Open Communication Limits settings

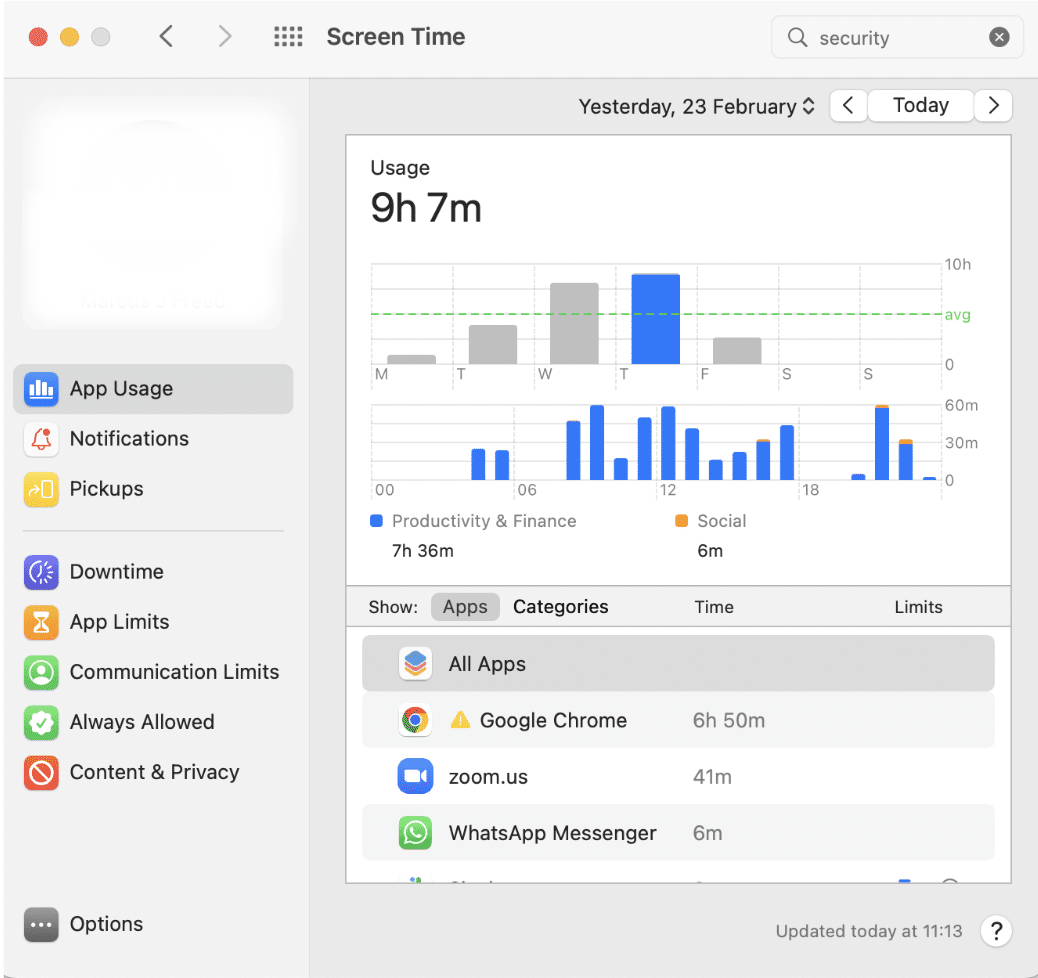pos(174,672)
